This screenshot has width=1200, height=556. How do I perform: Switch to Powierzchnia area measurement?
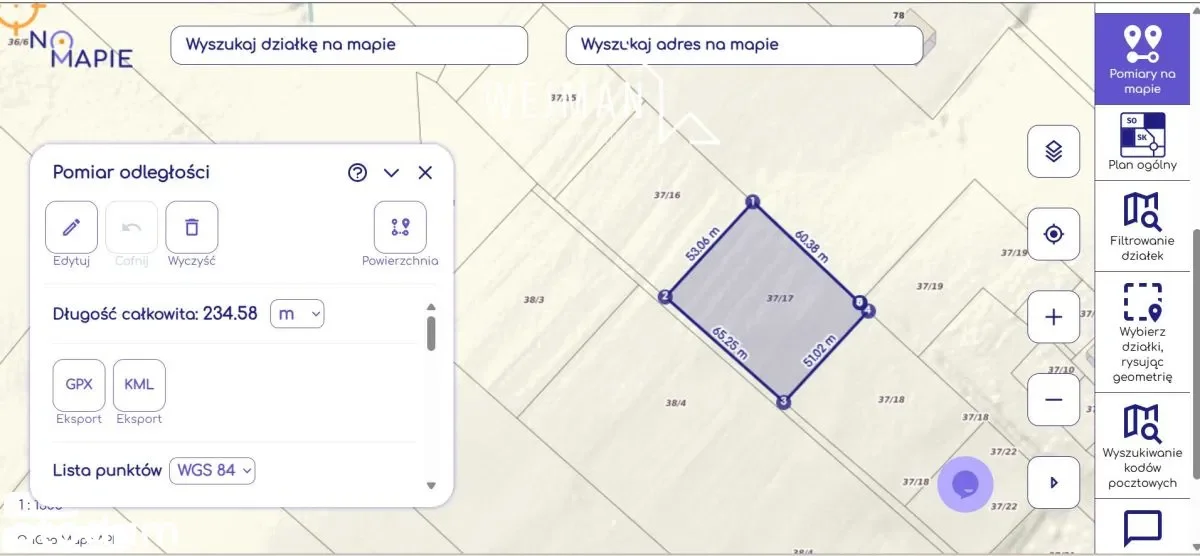point(400,227)
